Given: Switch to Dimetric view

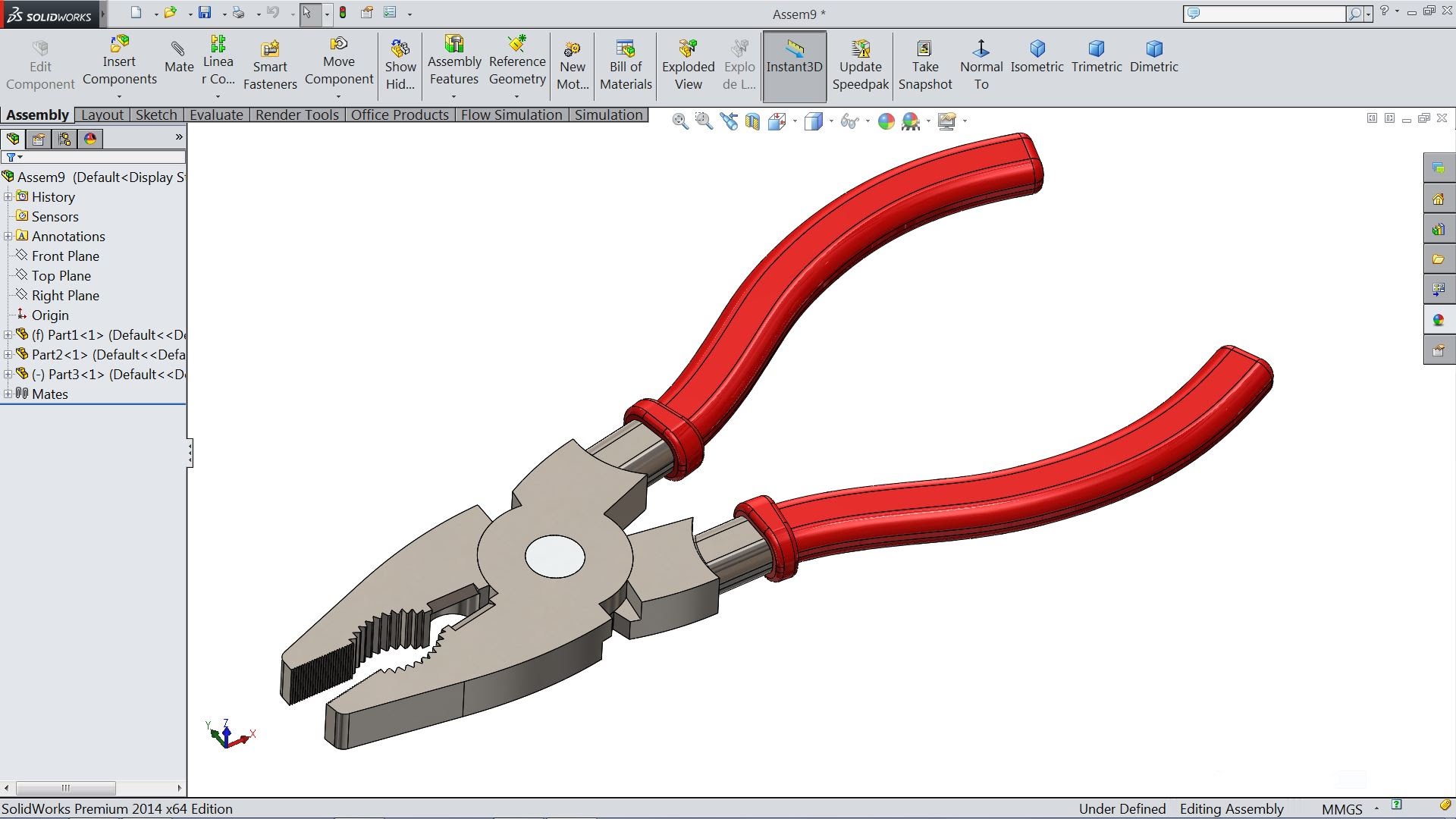Looking at the screenshot, I should point(1153,58).
